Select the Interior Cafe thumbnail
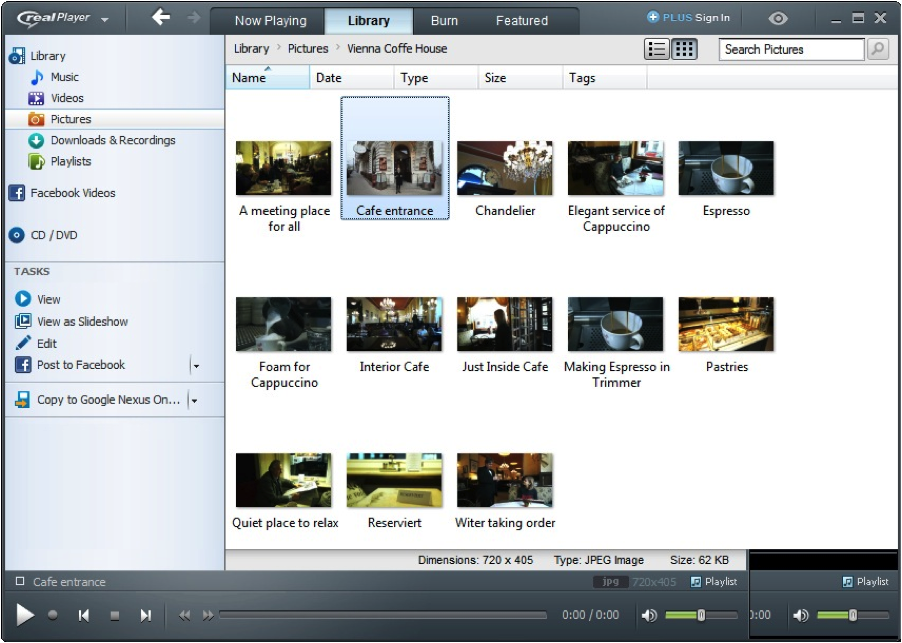The height and width of the screenshot is (643, 902). [x=395, y=324]
